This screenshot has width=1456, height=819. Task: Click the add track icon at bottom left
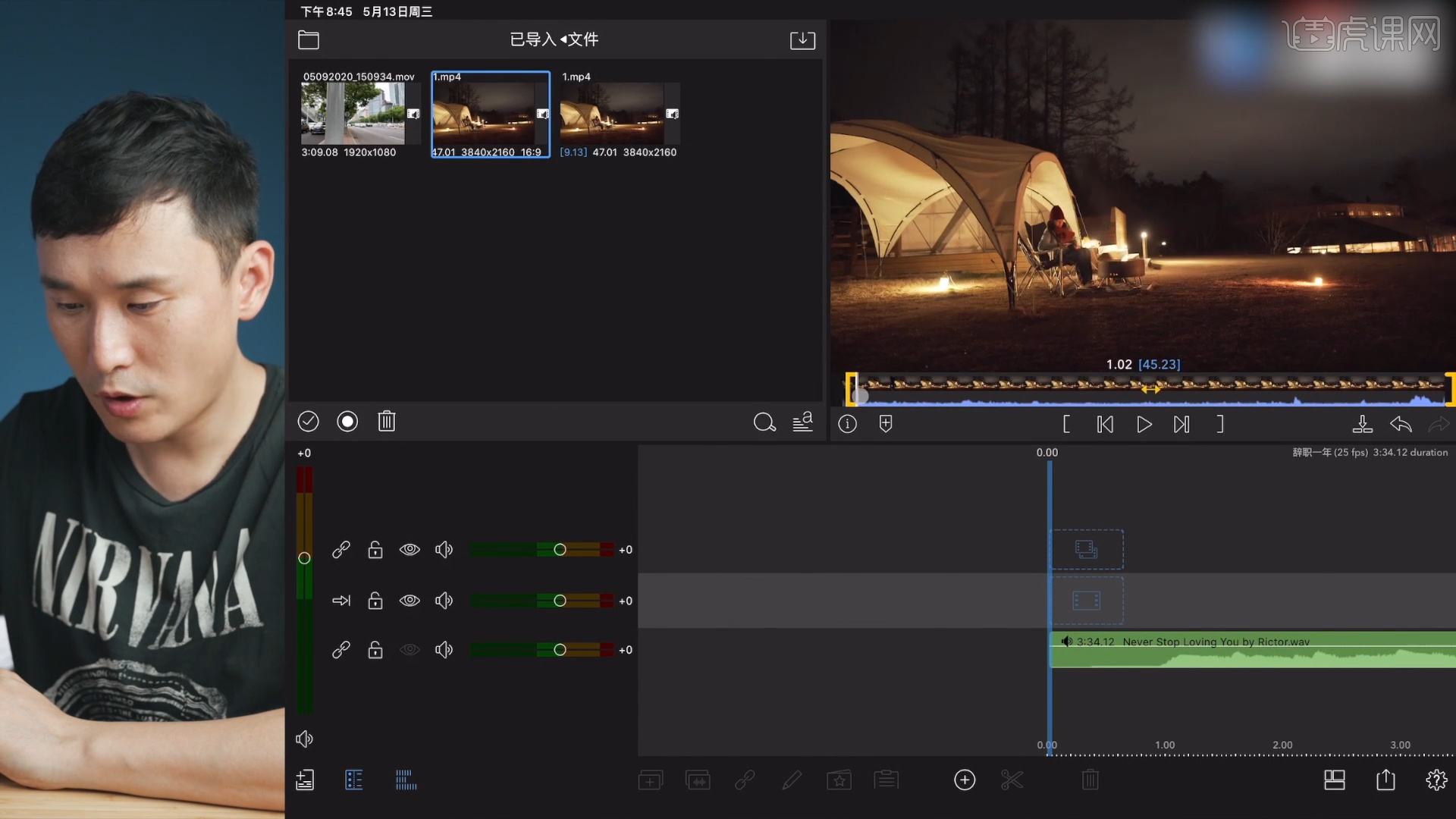coord(305,780)
